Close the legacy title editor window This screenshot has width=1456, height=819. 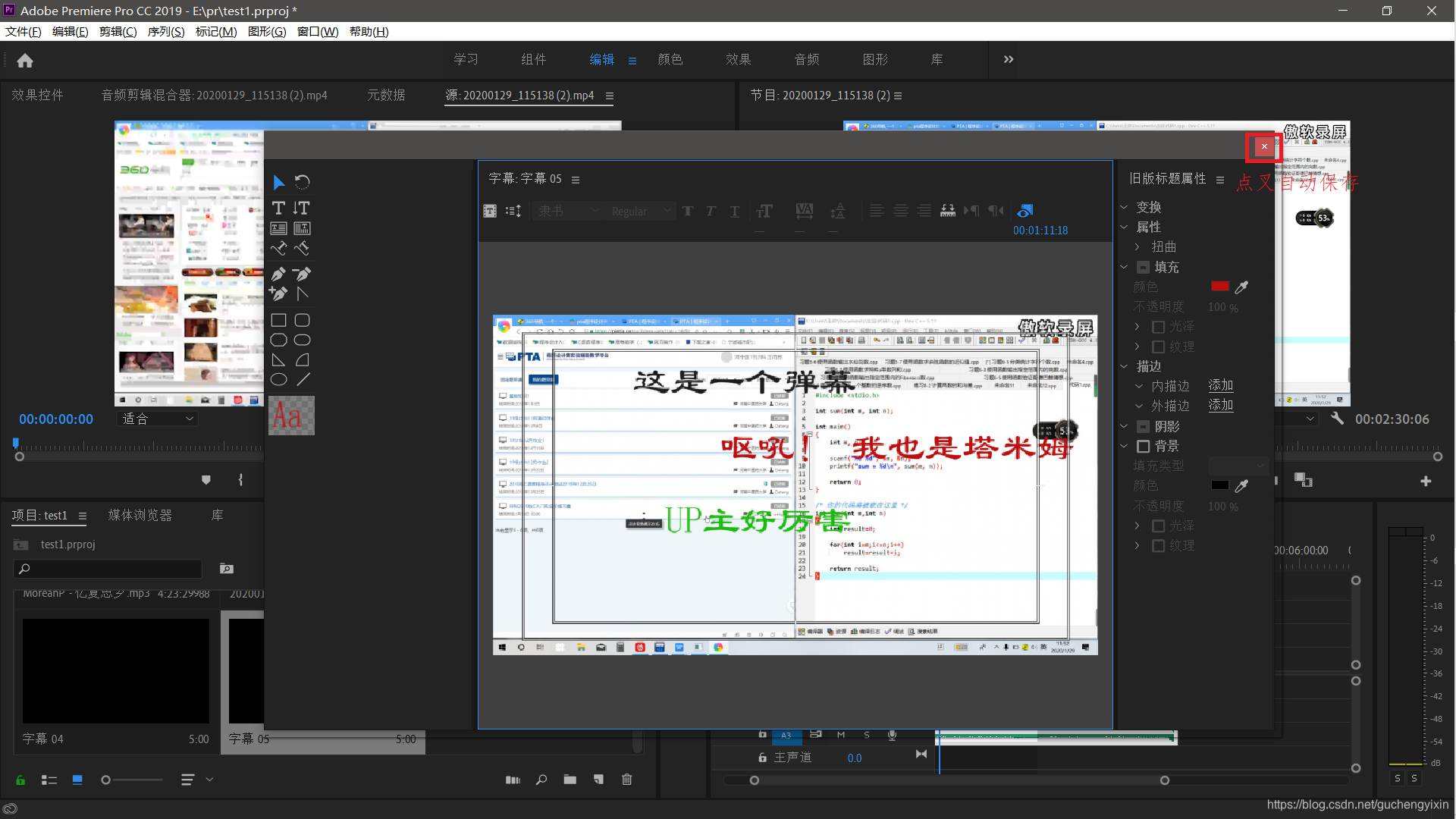tap(1264, 146)
